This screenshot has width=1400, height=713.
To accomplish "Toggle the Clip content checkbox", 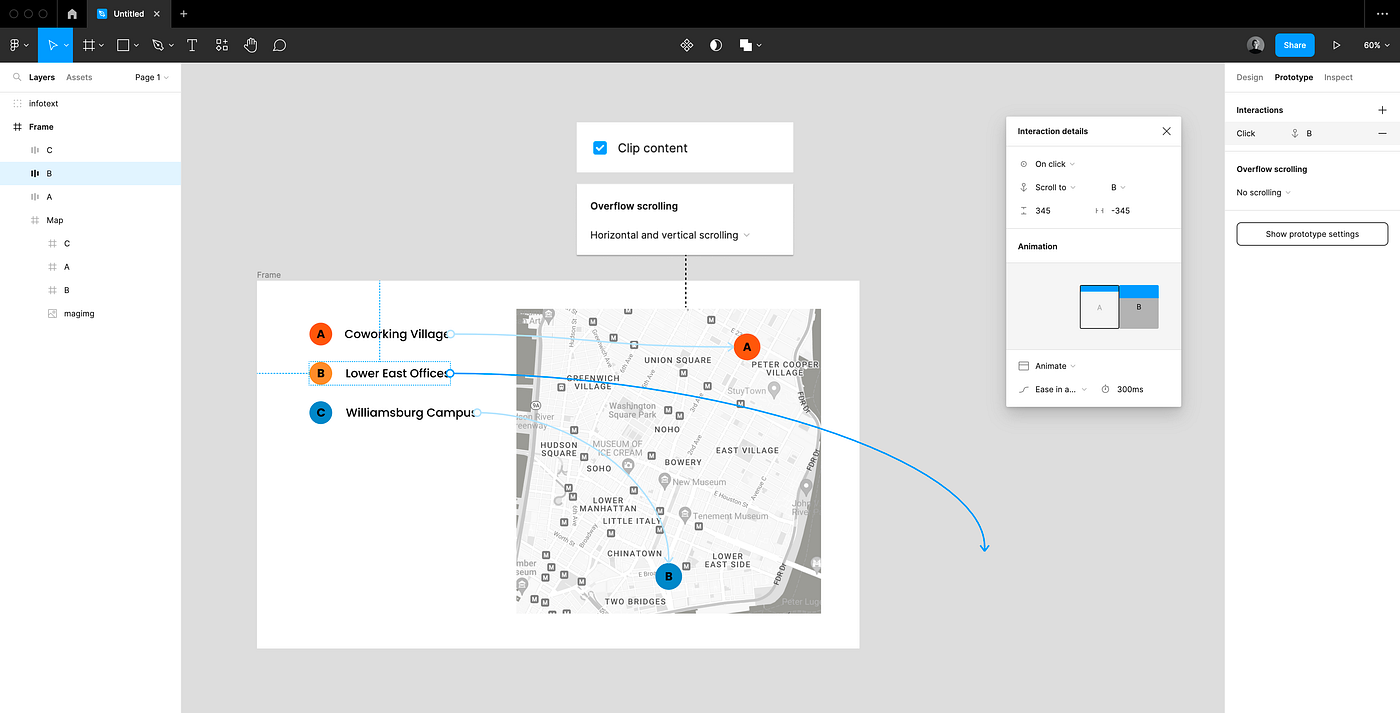I will click(x=600, y=148).
